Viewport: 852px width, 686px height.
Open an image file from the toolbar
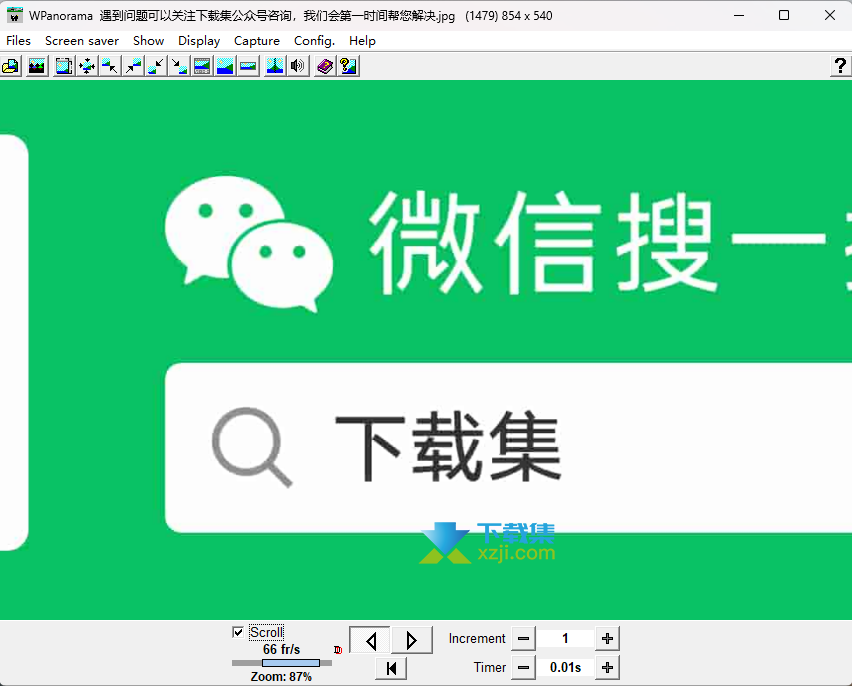[x=10, y=66]
